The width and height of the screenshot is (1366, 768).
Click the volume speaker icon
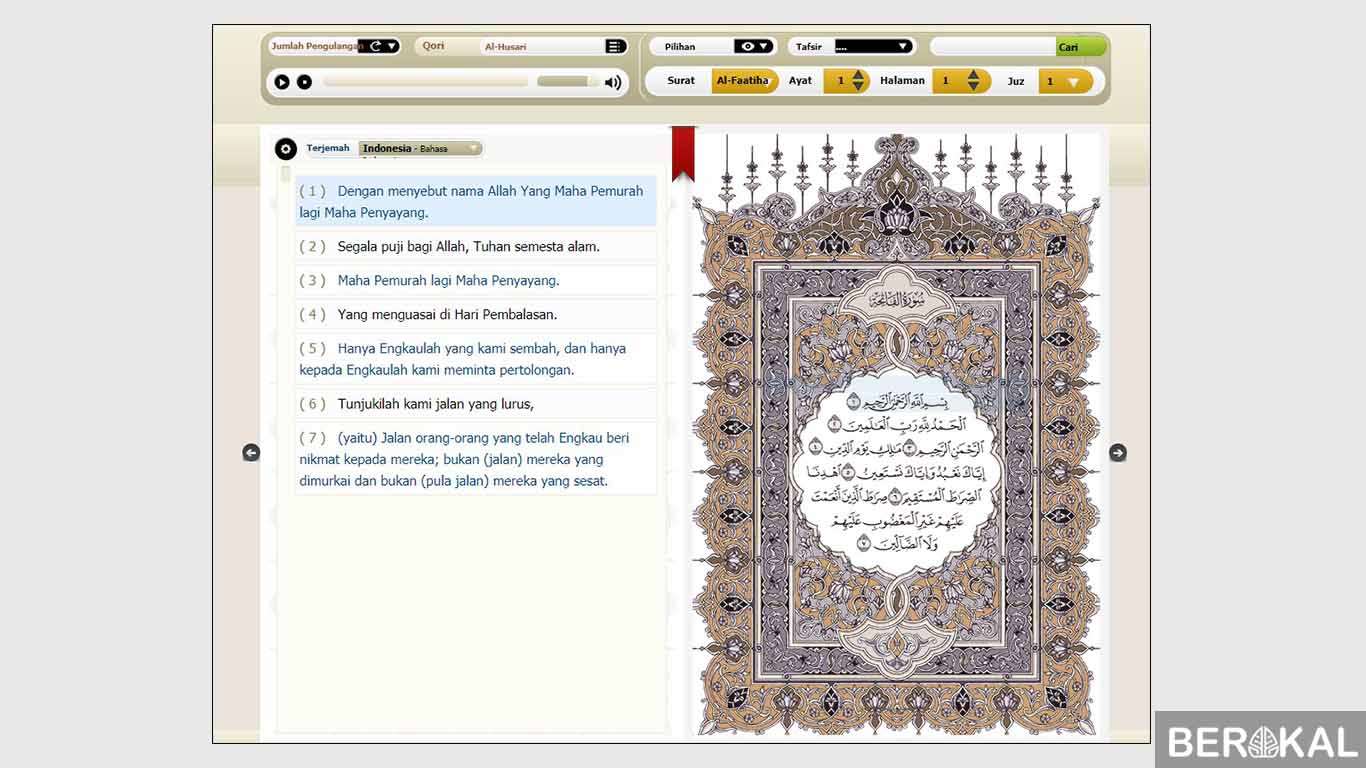coord(612,82)
